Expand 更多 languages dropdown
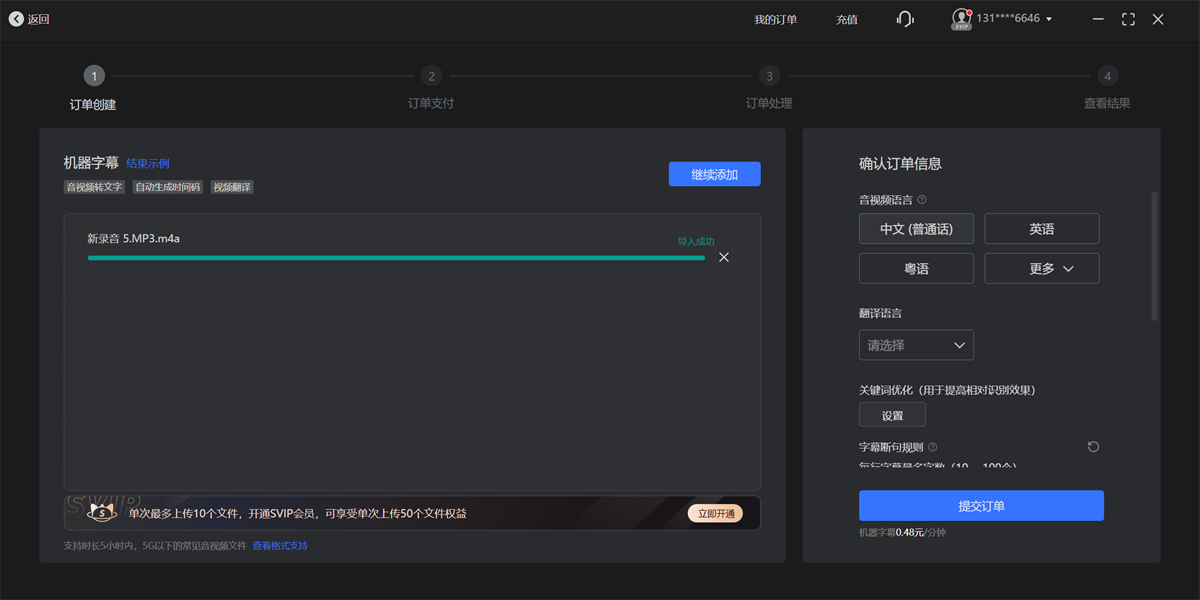Viewport: 1200px width, 600px height. [x=1041, y=268]
